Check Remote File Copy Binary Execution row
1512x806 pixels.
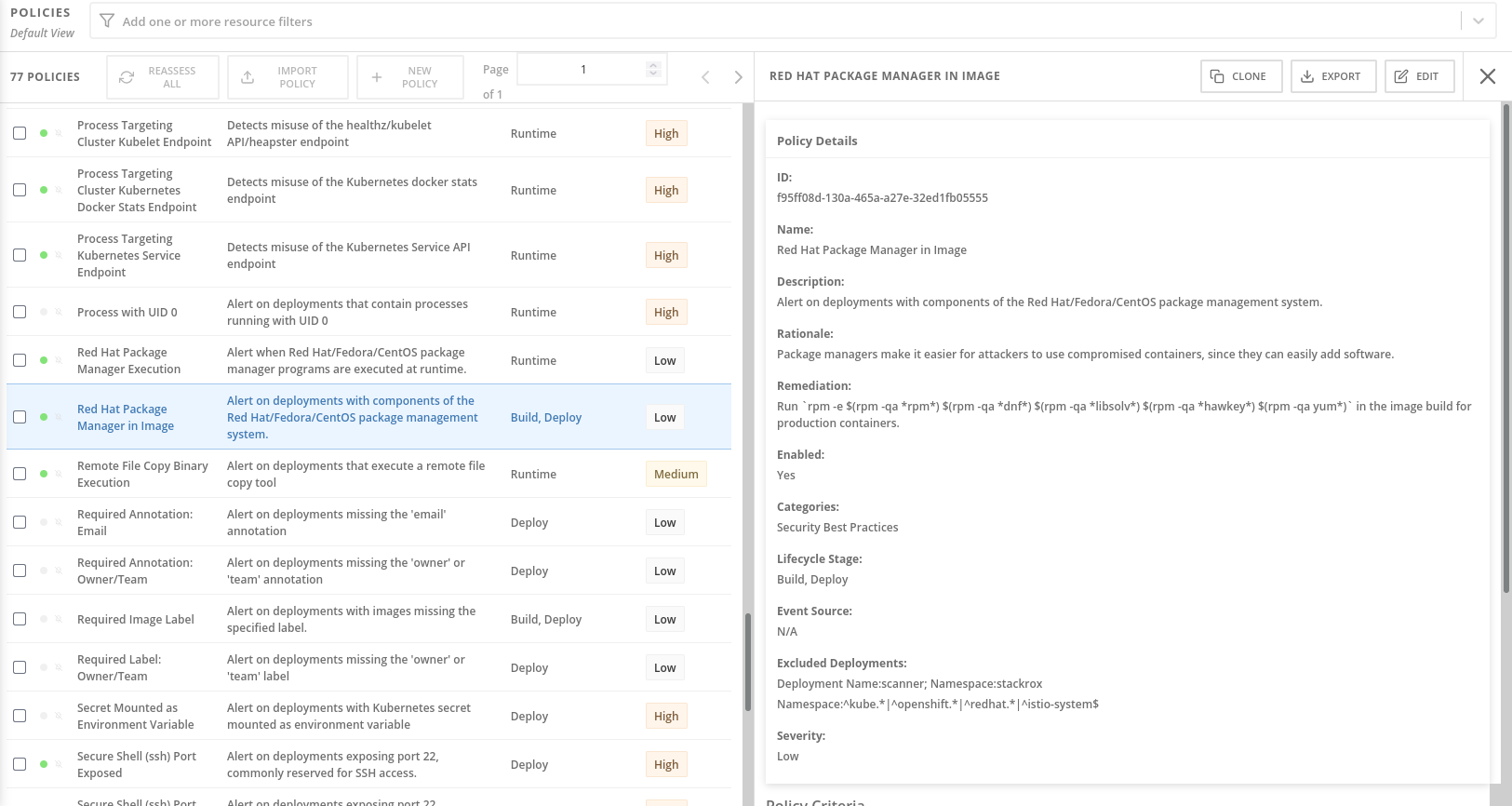click(20, 474)
